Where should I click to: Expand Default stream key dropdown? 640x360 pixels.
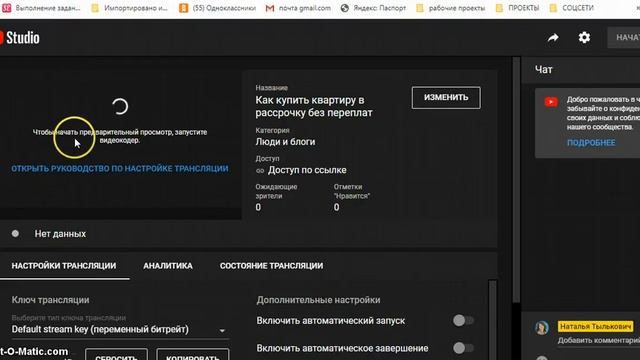coord(120,329)
